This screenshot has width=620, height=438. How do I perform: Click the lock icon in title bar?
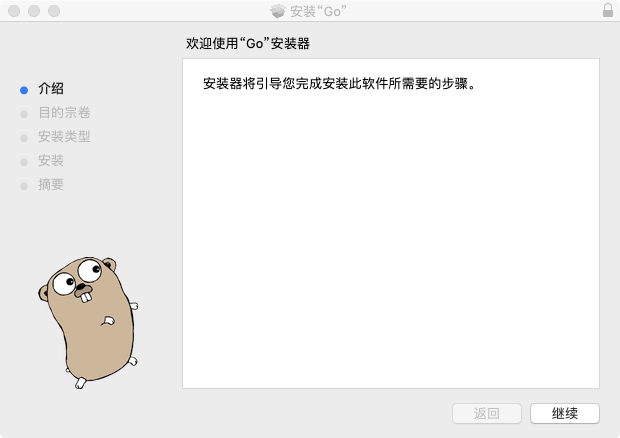coord(608,10)
